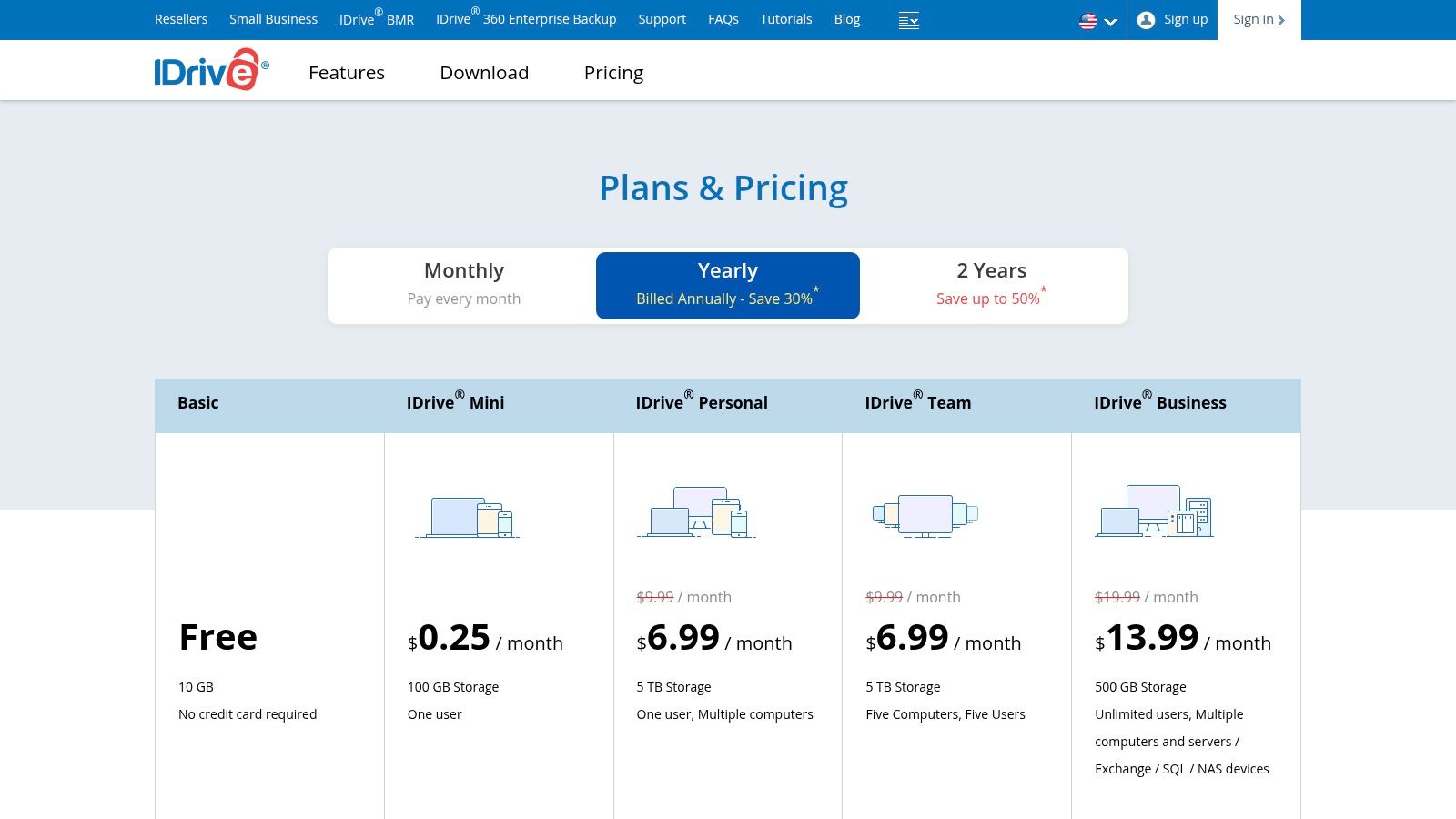This screenshot has height=819, width=1456.
Task: Click 'Five Computers, Five Users' text
Action: (945, 714)
